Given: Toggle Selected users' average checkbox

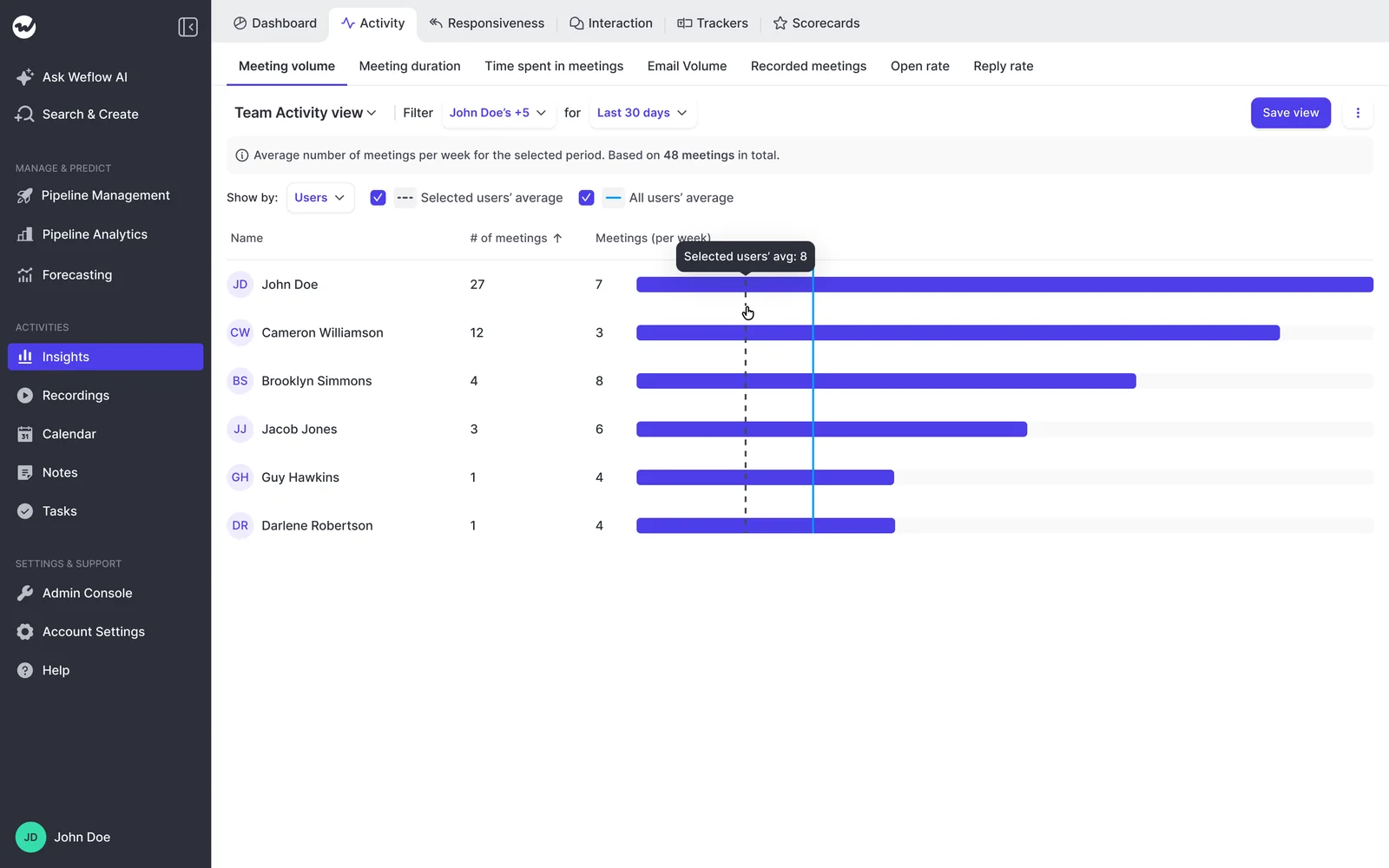Looking at the screenshot, I should coord(378,198).
